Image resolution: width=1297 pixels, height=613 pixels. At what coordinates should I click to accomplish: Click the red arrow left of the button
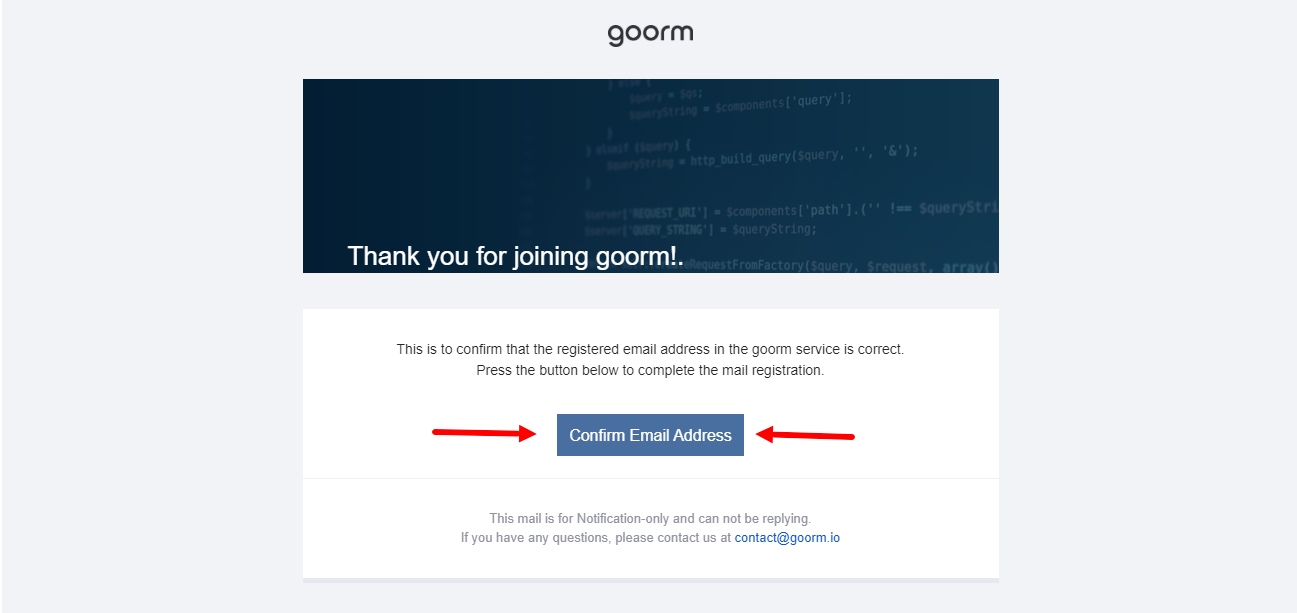(485, 433)
